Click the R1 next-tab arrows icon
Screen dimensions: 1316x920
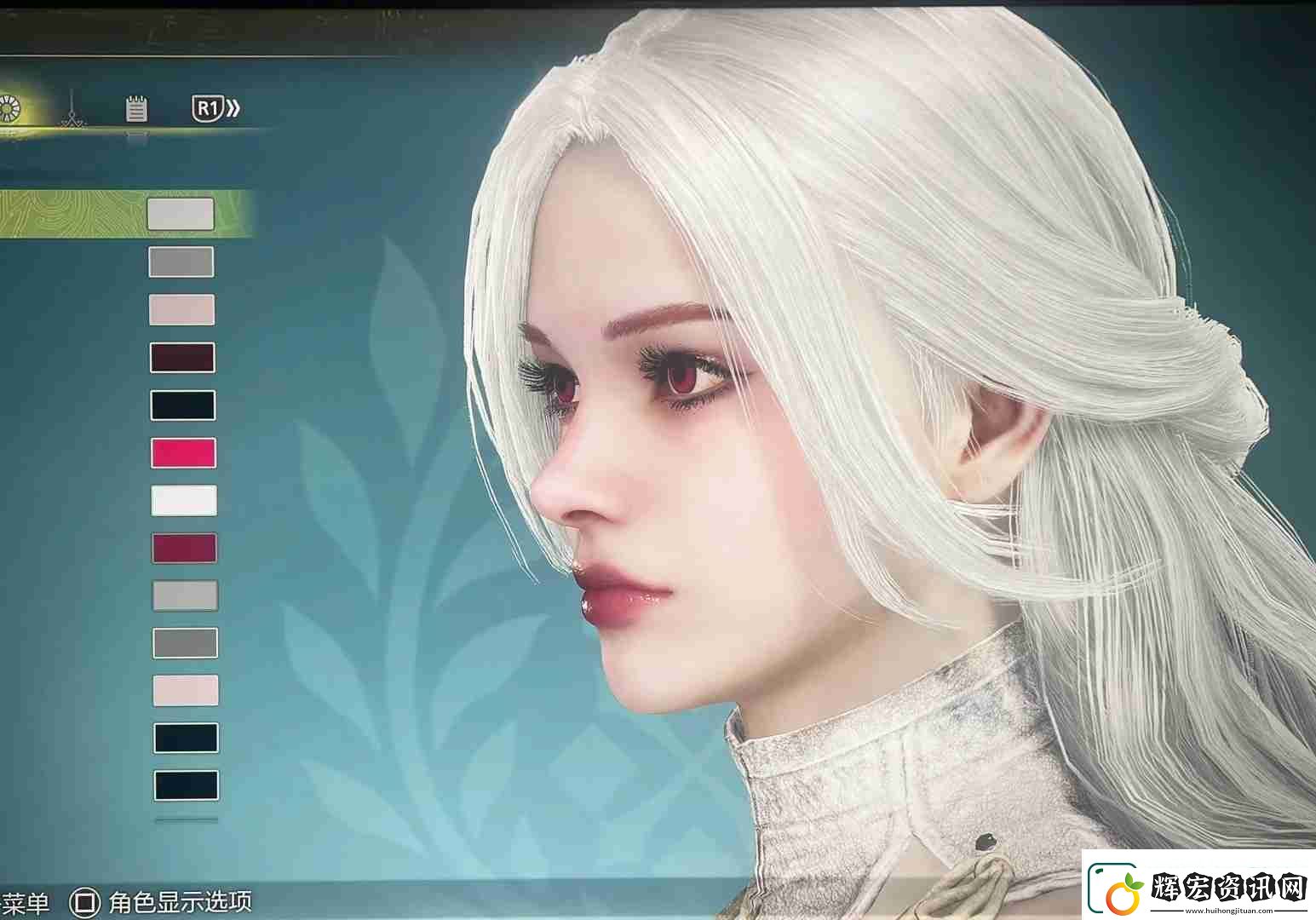(x=216, y=108)
